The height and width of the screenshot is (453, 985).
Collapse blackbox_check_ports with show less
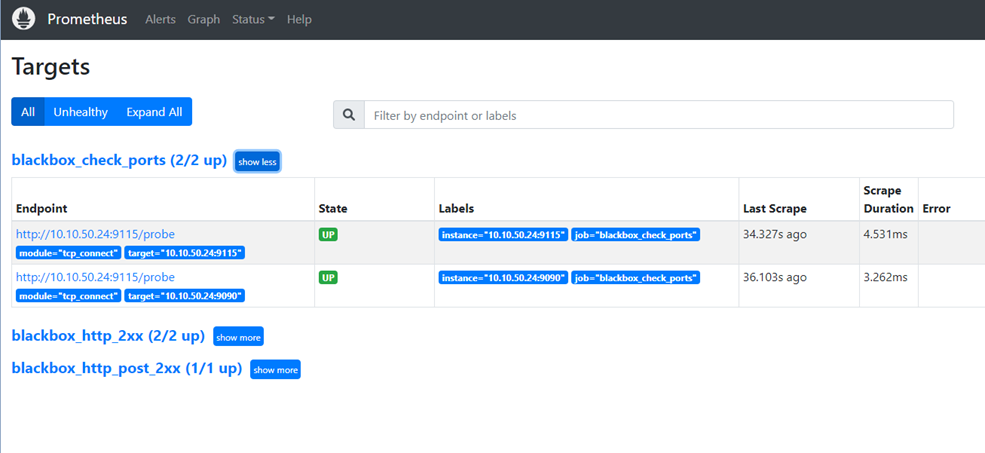tap(257, 161)
